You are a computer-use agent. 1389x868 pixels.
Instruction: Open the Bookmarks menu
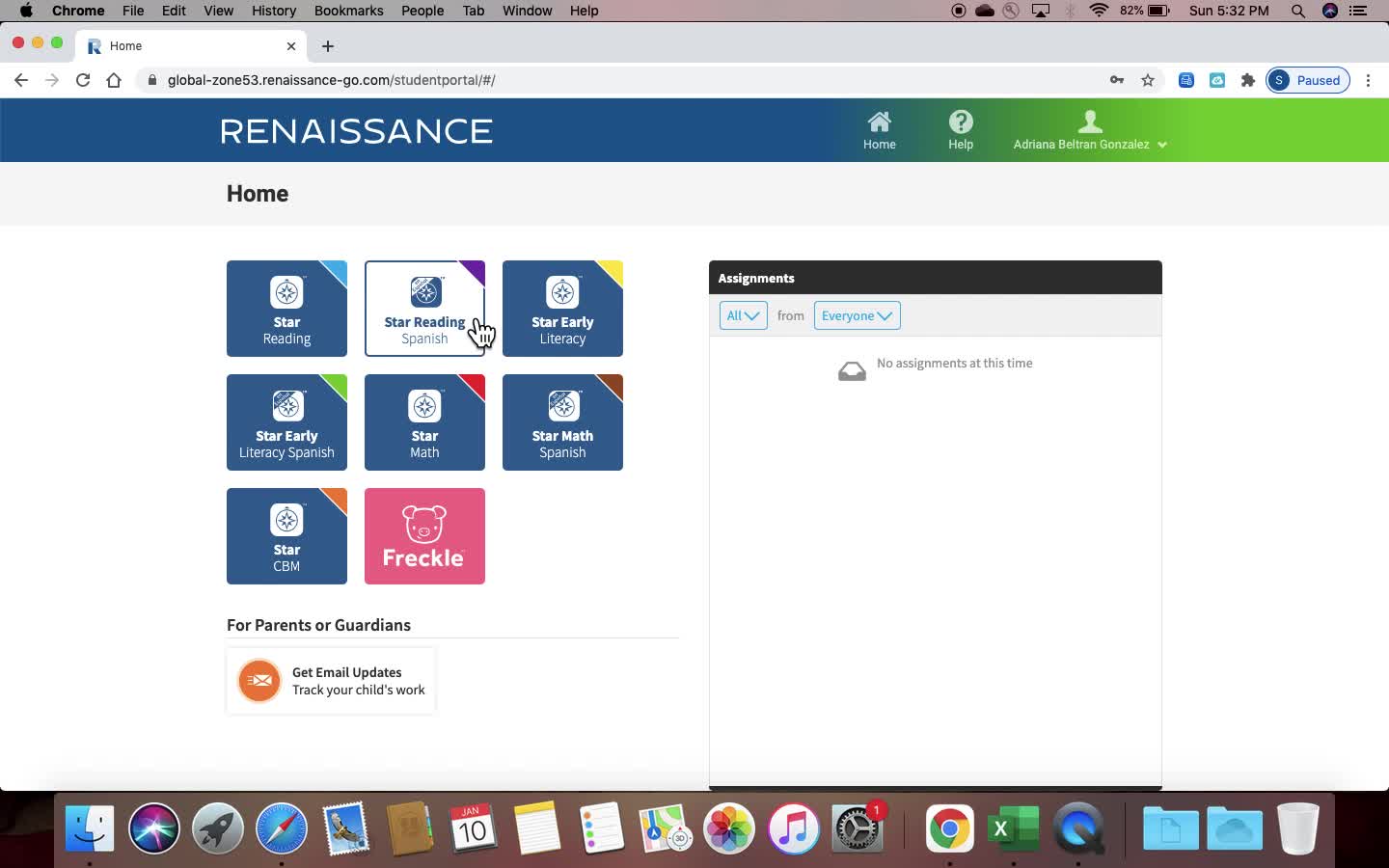348,11
